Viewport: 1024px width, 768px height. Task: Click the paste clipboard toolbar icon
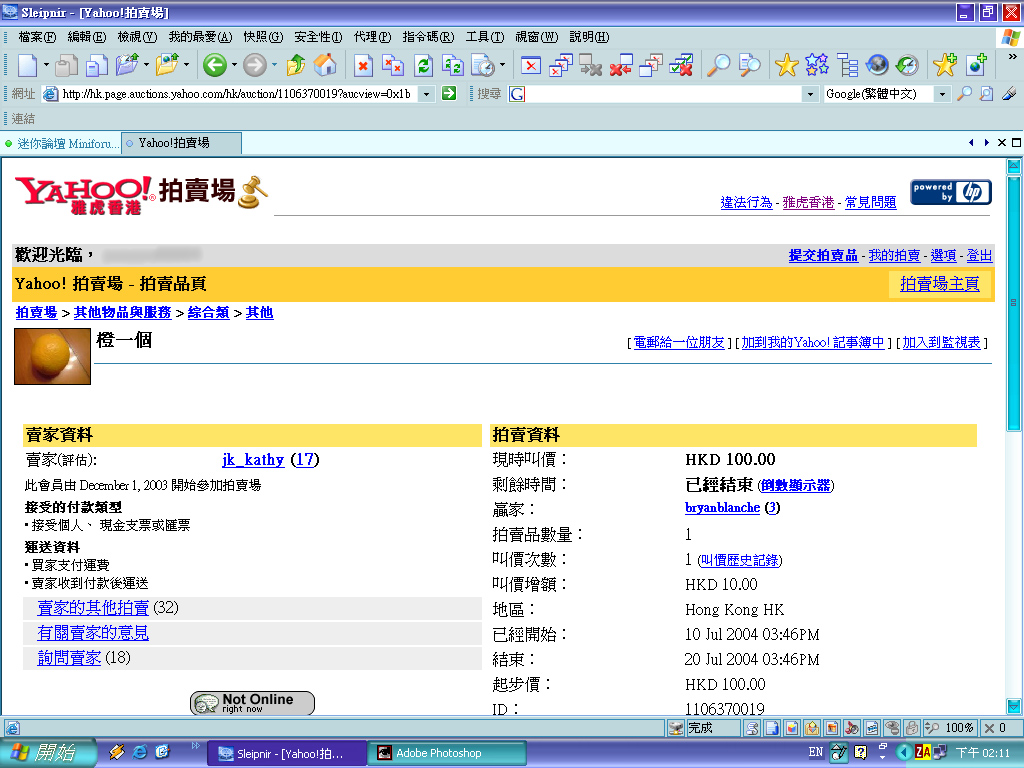pyautogui.click(x=67, y=65)
